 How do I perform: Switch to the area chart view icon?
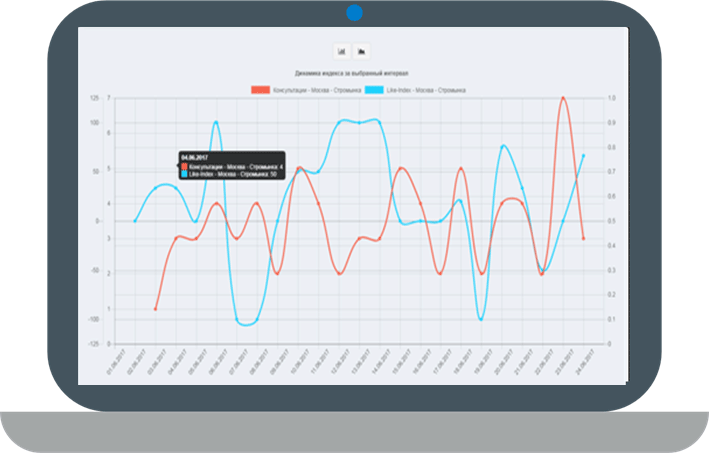pos(362,50)
